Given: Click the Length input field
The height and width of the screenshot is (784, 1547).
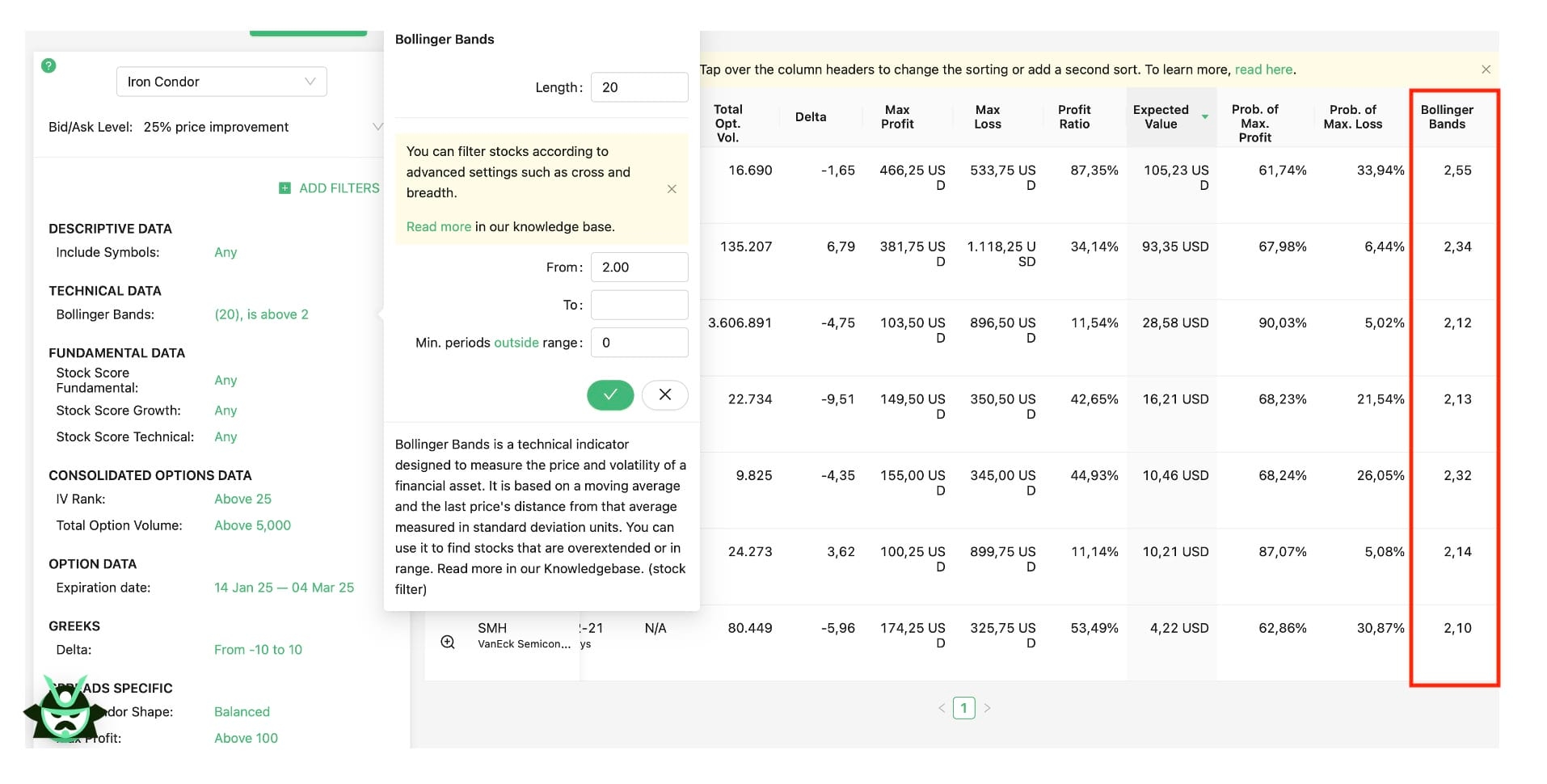Looking at the screenshot, I should [639, 87].
